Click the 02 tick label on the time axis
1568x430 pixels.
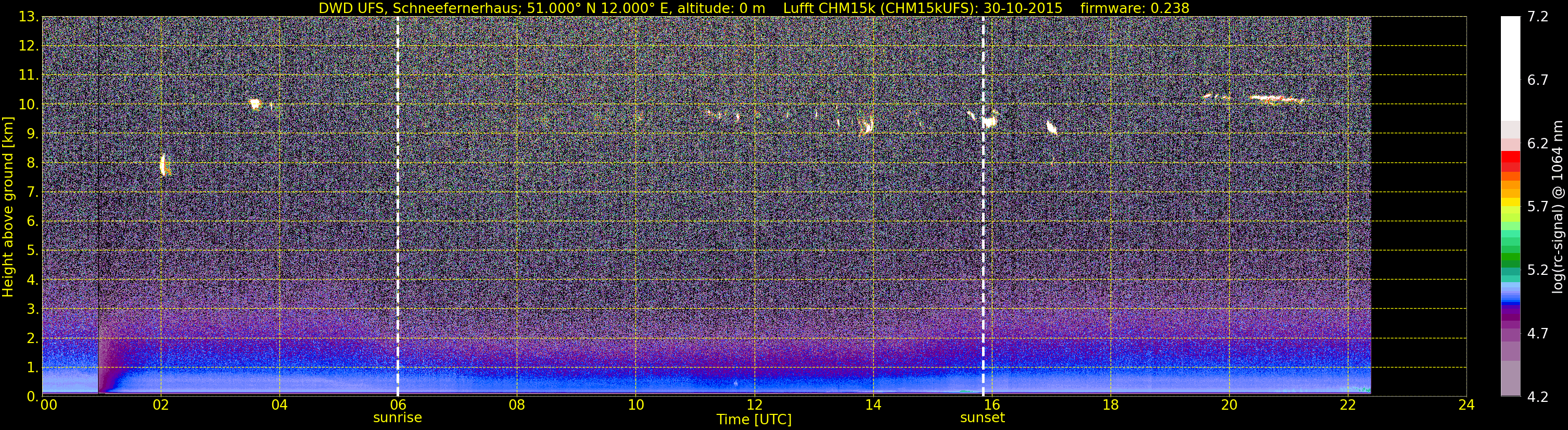click(161, 405)
